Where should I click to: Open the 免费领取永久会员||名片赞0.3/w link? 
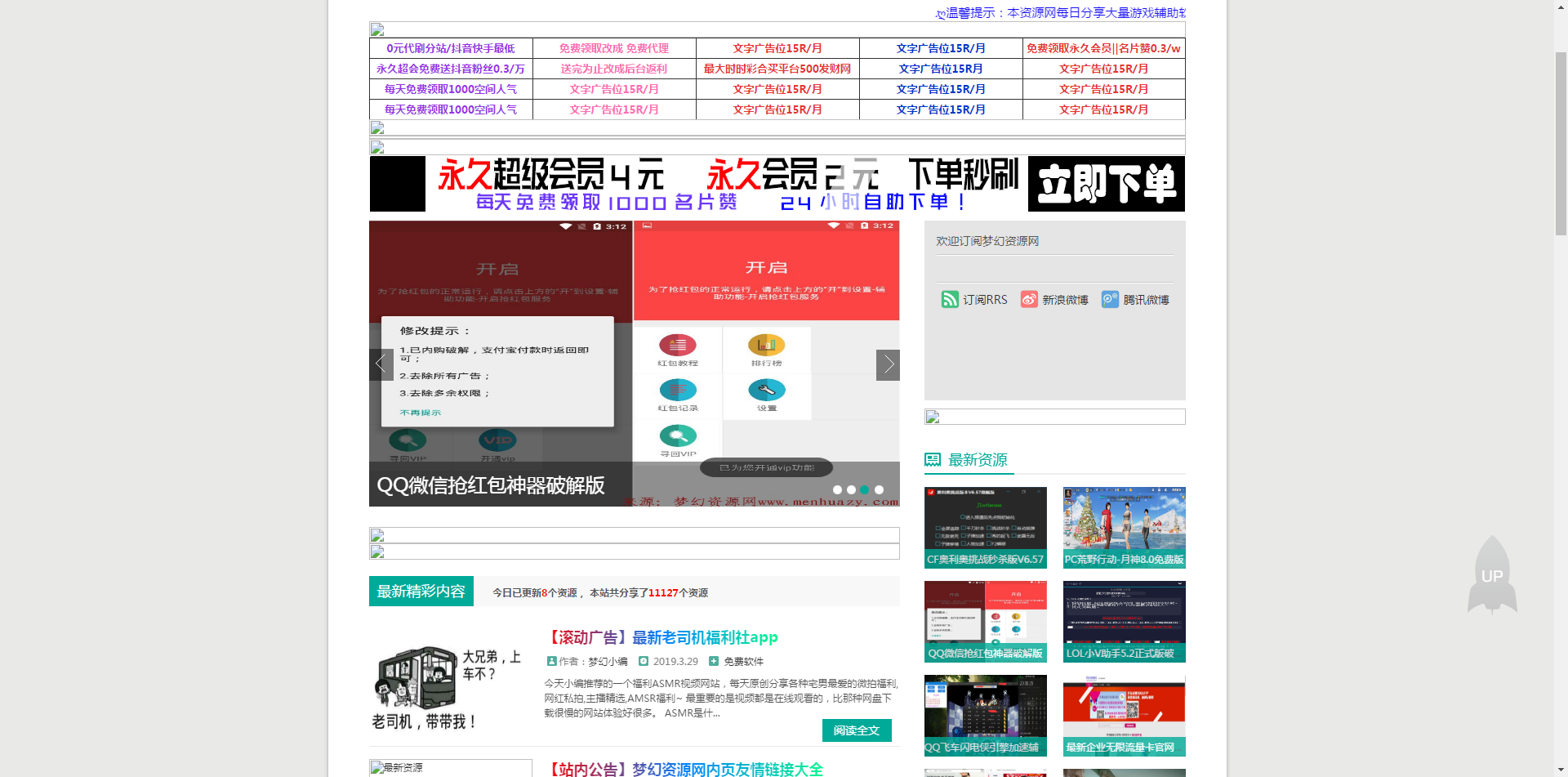pyautogui.click(x=1103, y=48)
